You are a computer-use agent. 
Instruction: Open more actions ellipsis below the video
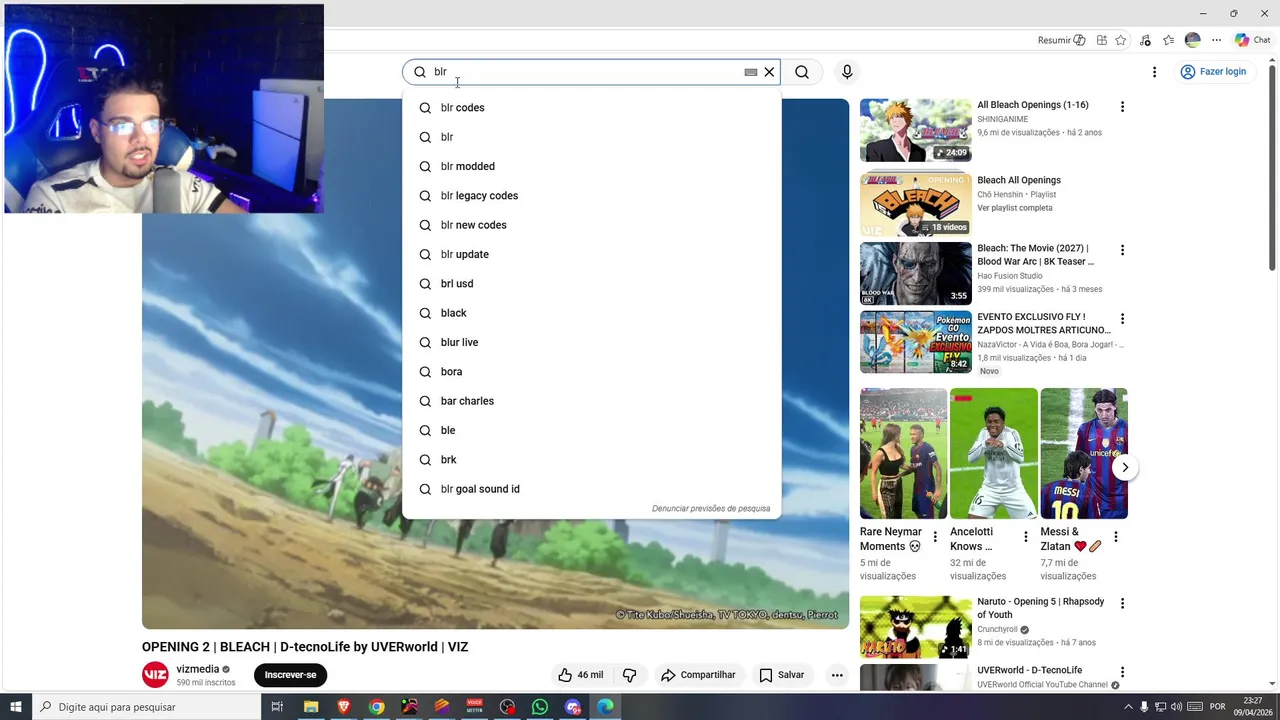click(837, 675)
